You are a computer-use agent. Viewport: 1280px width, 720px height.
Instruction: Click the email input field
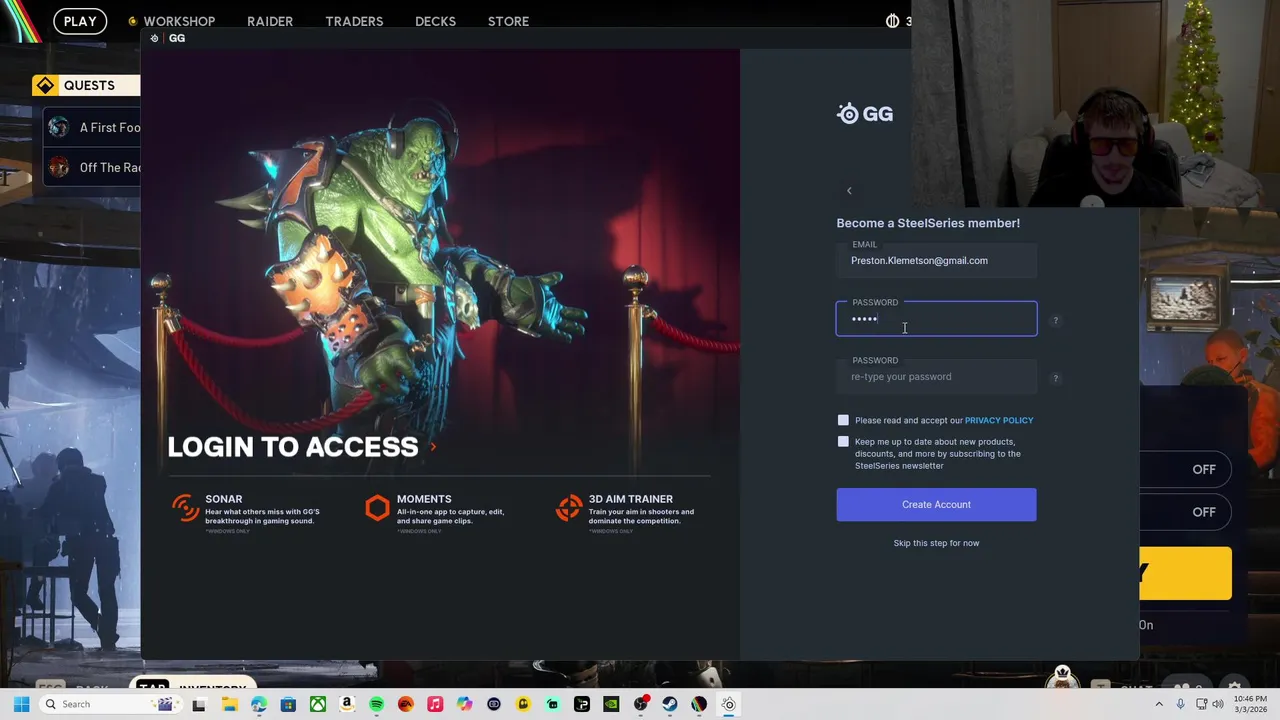point(936,260)
